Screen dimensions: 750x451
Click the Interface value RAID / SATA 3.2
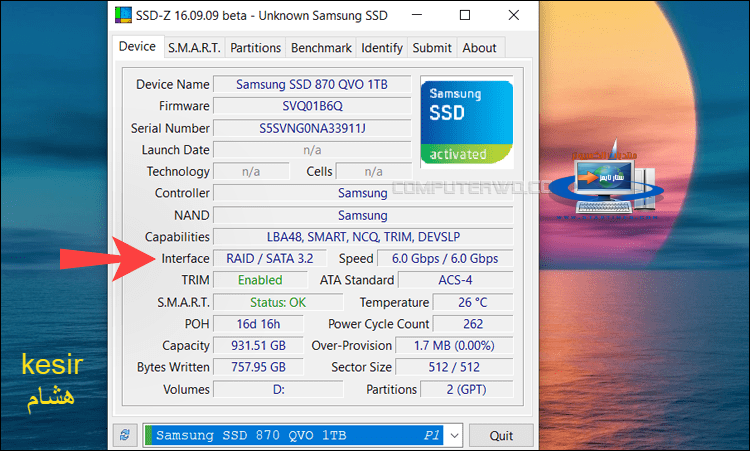tap(270, 258)
